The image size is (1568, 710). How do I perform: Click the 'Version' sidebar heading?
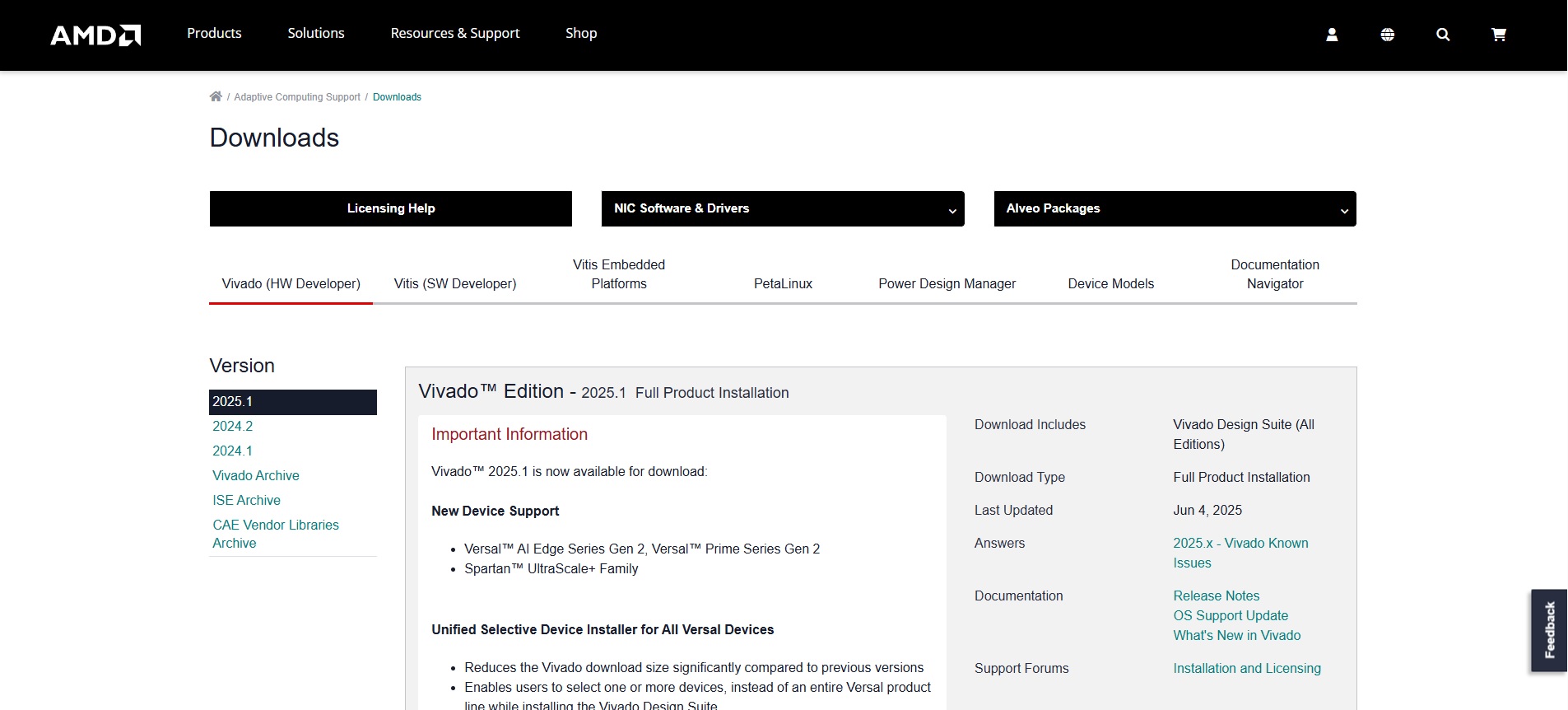tap(242, 366)
